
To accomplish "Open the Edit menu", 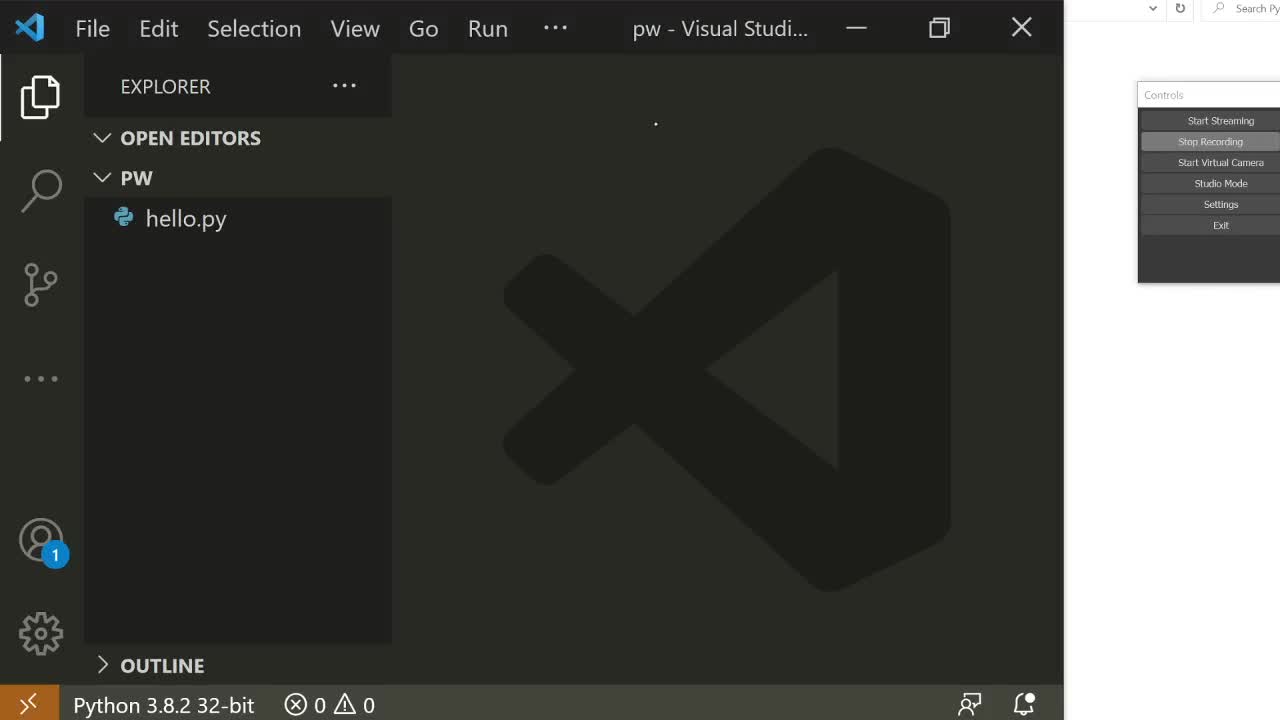I will click(159, 29).
